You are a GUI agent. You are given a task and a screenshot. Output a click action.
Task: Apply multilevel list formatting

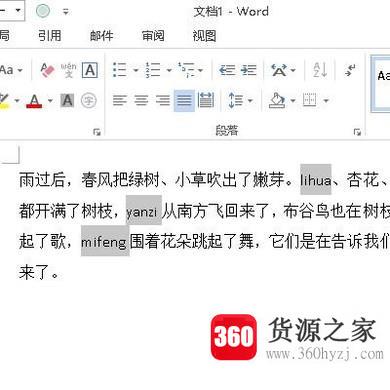(186, 70)
